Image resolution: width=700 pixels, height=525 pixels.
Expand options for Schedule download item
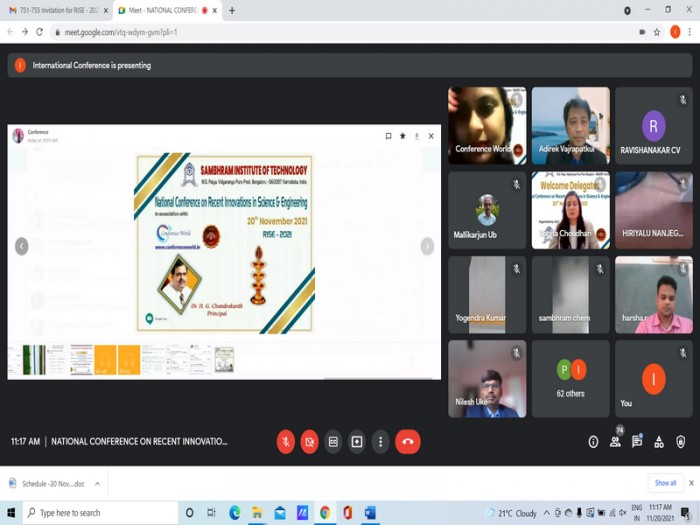(x=97, y=483)
